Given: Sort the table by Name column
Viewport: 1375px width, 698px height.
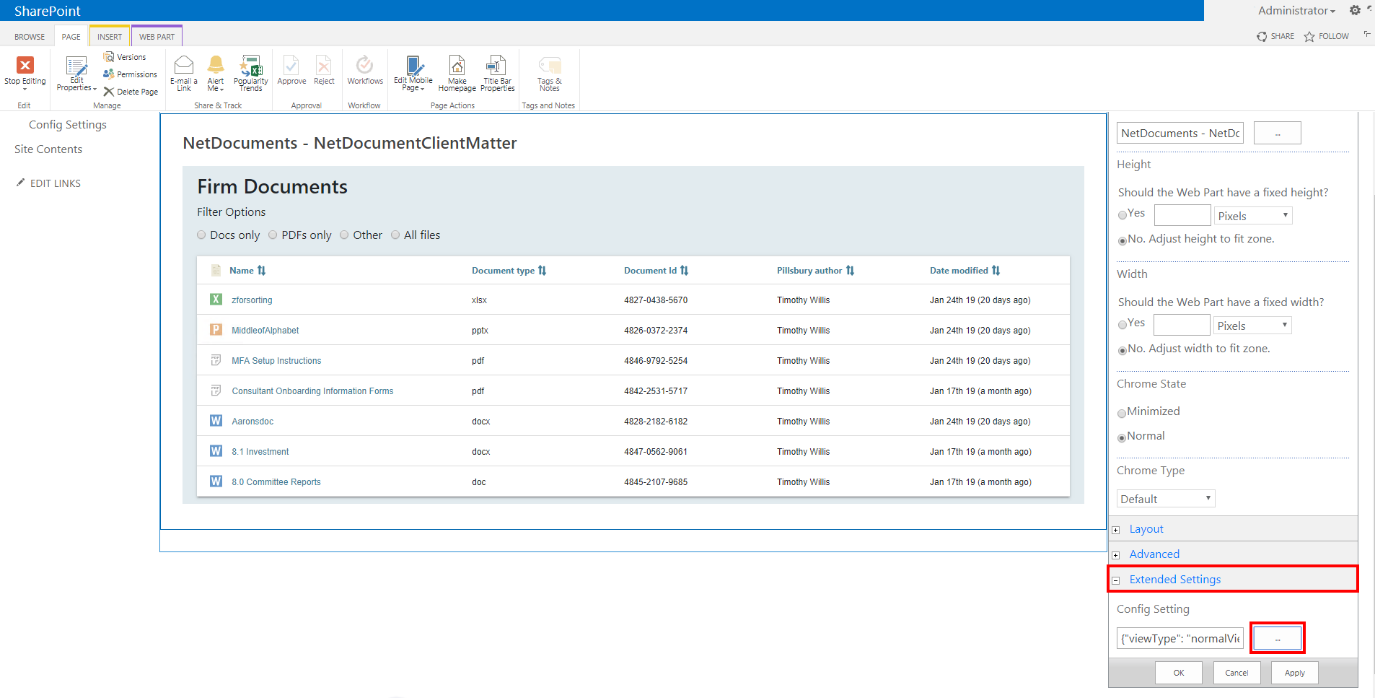Looking at the screenshot, I should (247, 271).
